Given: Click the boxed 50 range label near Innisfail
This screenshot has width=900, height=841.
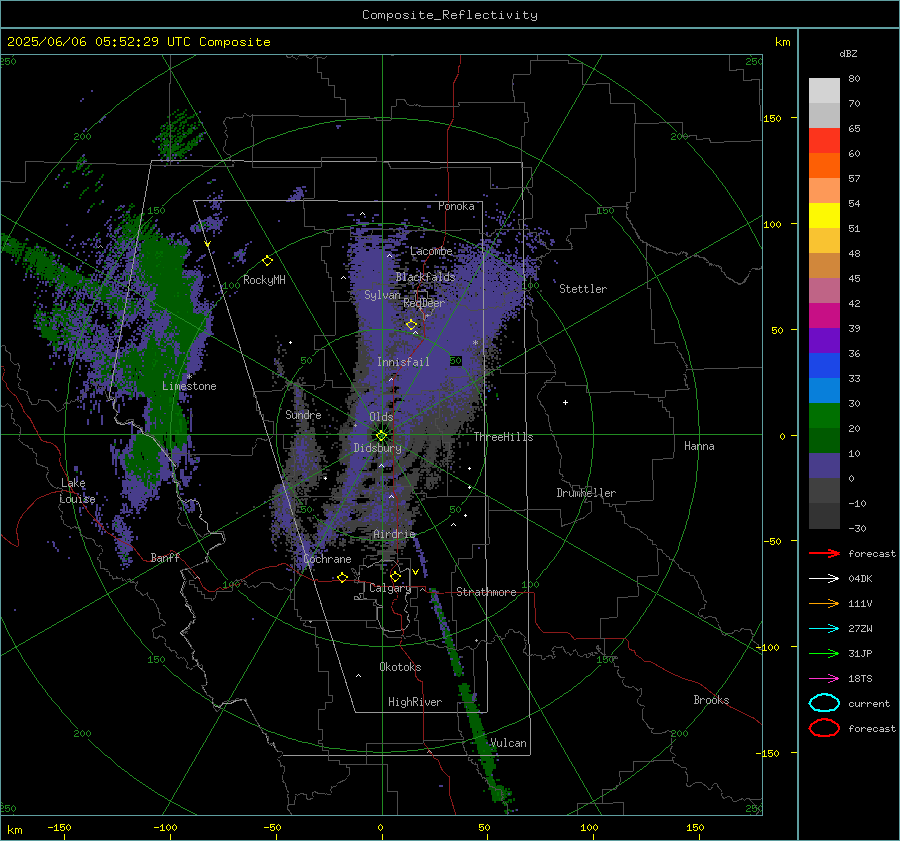Looking at the screenshot, I should [x=456, y=361].
